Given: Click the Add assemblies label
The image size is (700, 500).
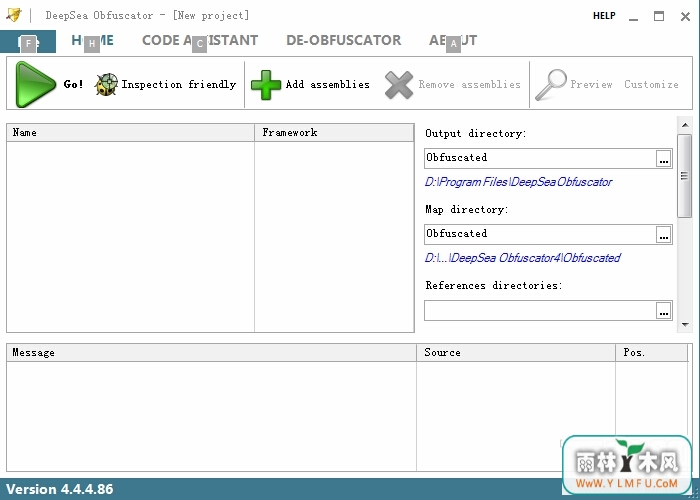Looking at the screenshot, I should 328,84.
